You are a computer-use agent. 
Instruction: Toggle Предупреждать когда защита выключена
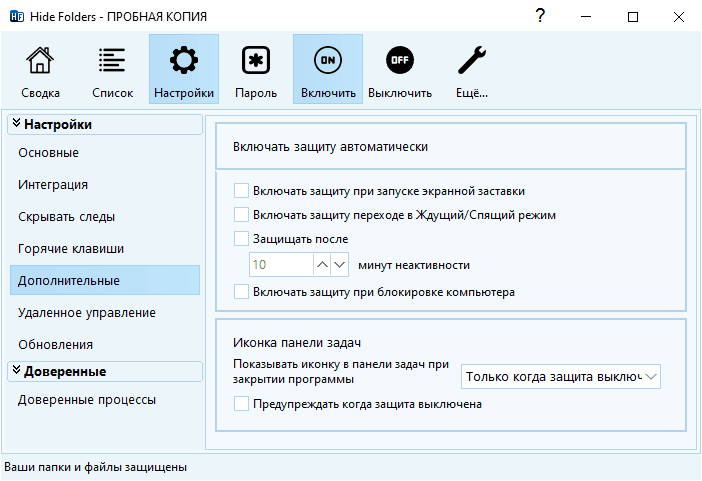click(x=241, y=404)
